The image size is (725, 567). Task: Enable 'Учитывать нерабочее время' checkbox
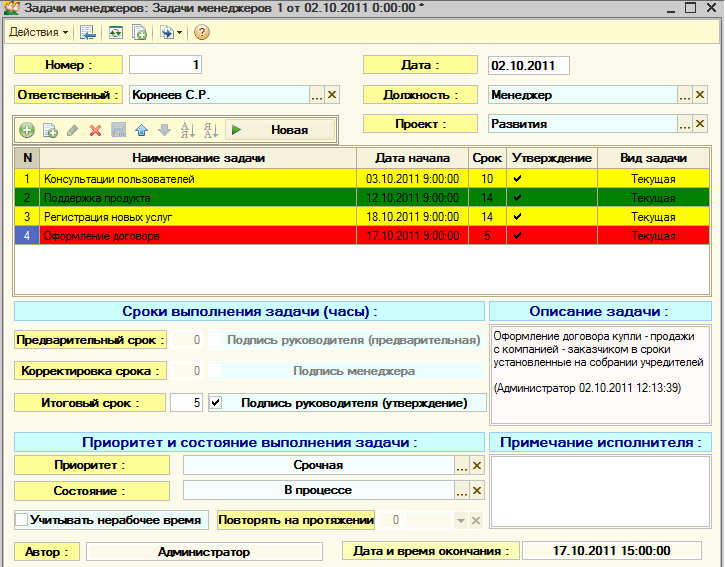click(22, 520)
